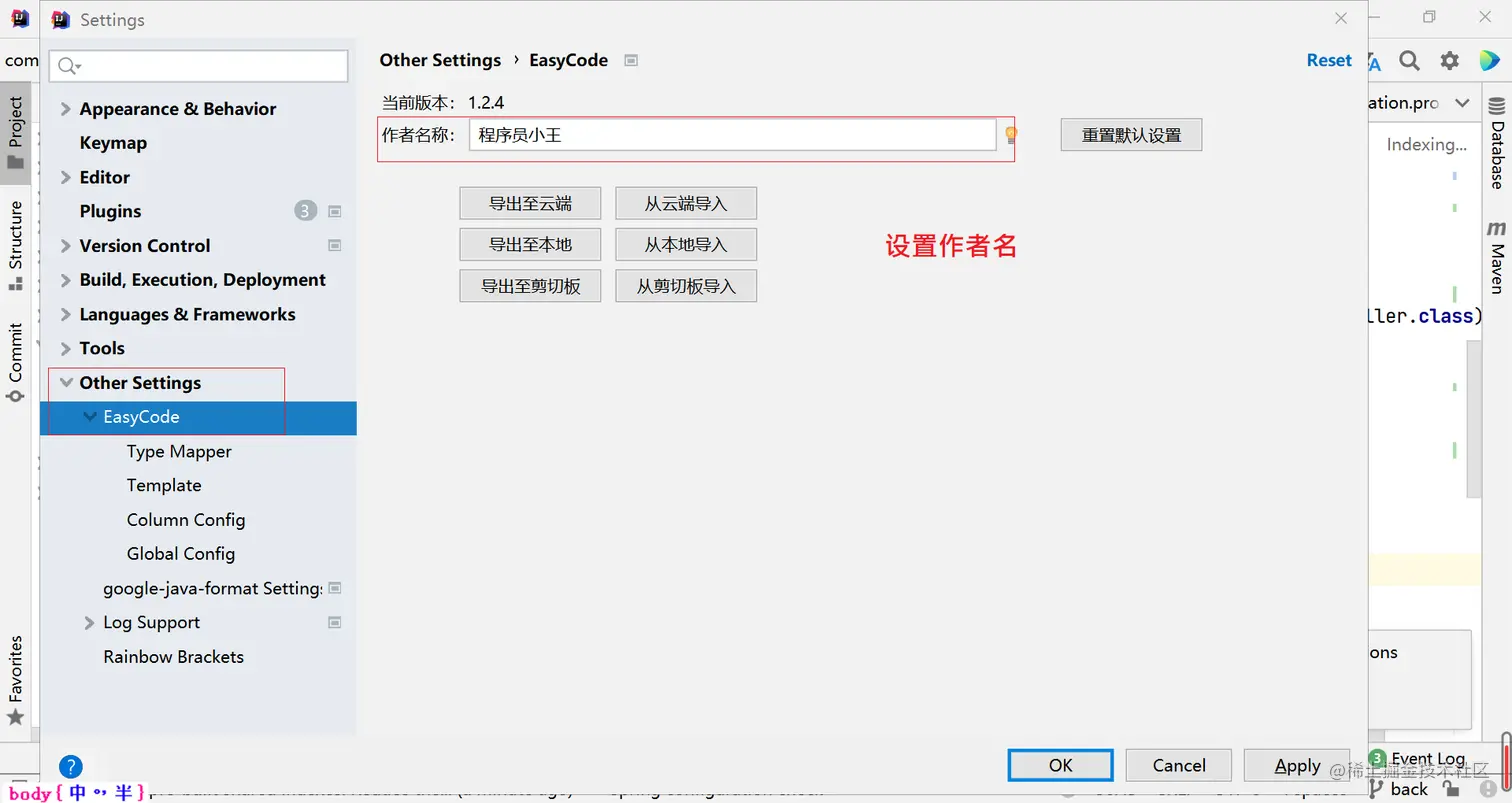Open Global Config under EasyCode
Image resolution: width=1512 pixels, height=803 pixels.
(x=181, y=553)
